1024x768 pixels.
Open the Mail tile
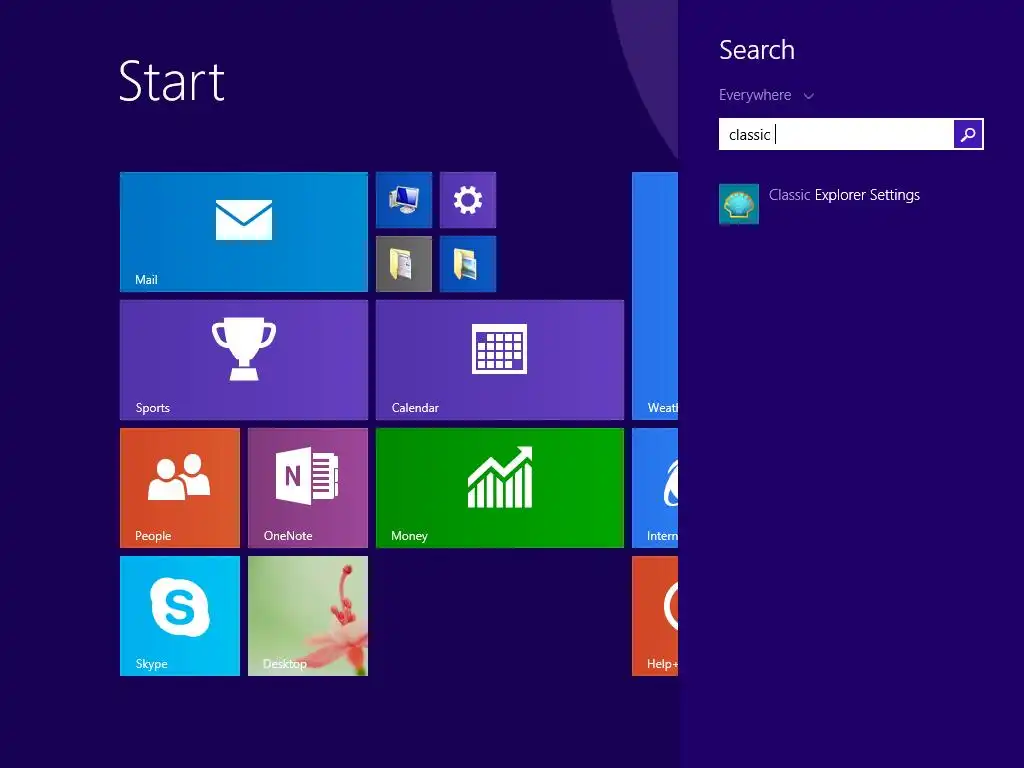click(244, 232)
